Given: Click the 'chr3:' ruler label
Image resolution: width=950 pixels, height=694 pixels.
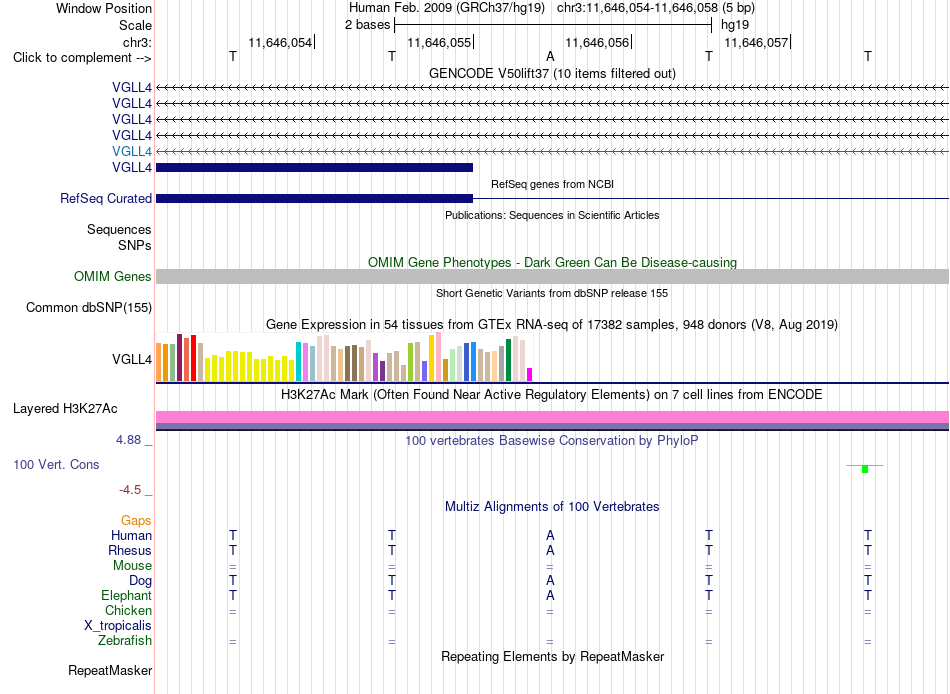Looking at the screenshot, I should point(137,42).
